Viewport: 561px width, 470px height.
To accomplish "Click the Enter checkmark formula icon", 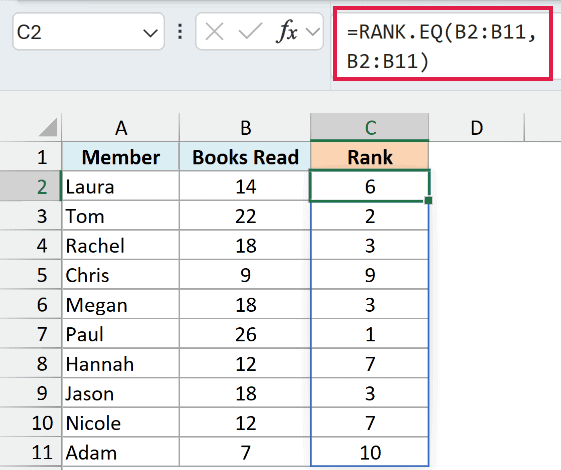I will click(250, 31).
